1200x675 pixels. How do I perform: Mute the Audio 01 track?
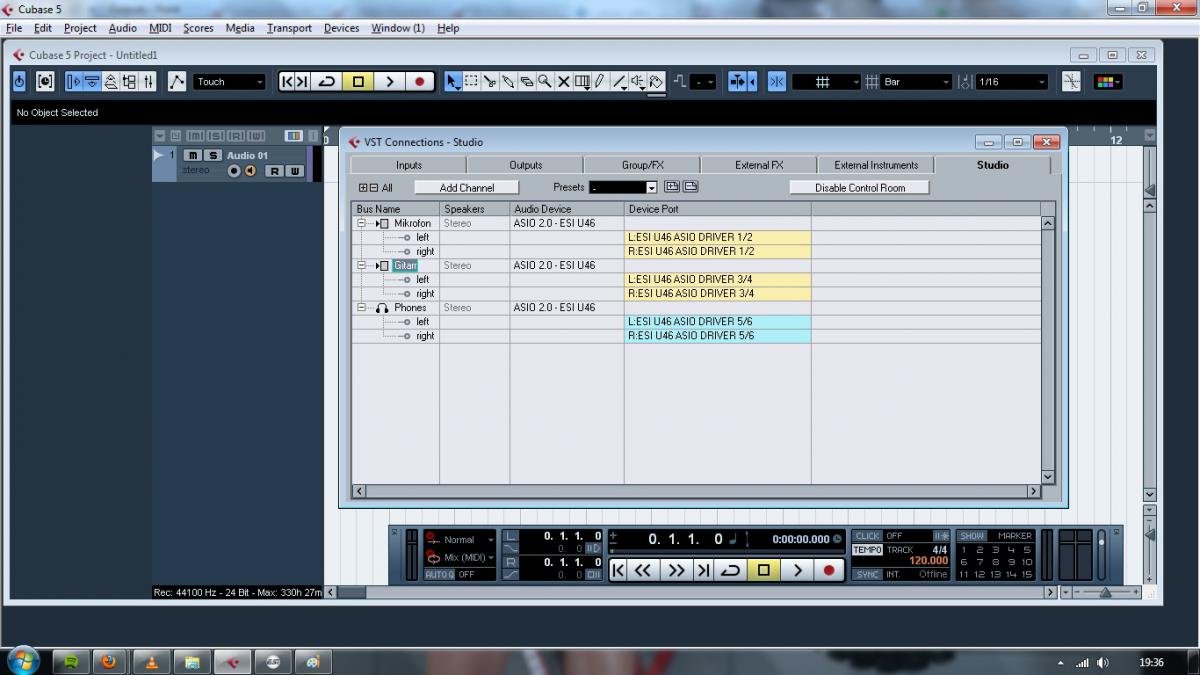pos(193,155)
